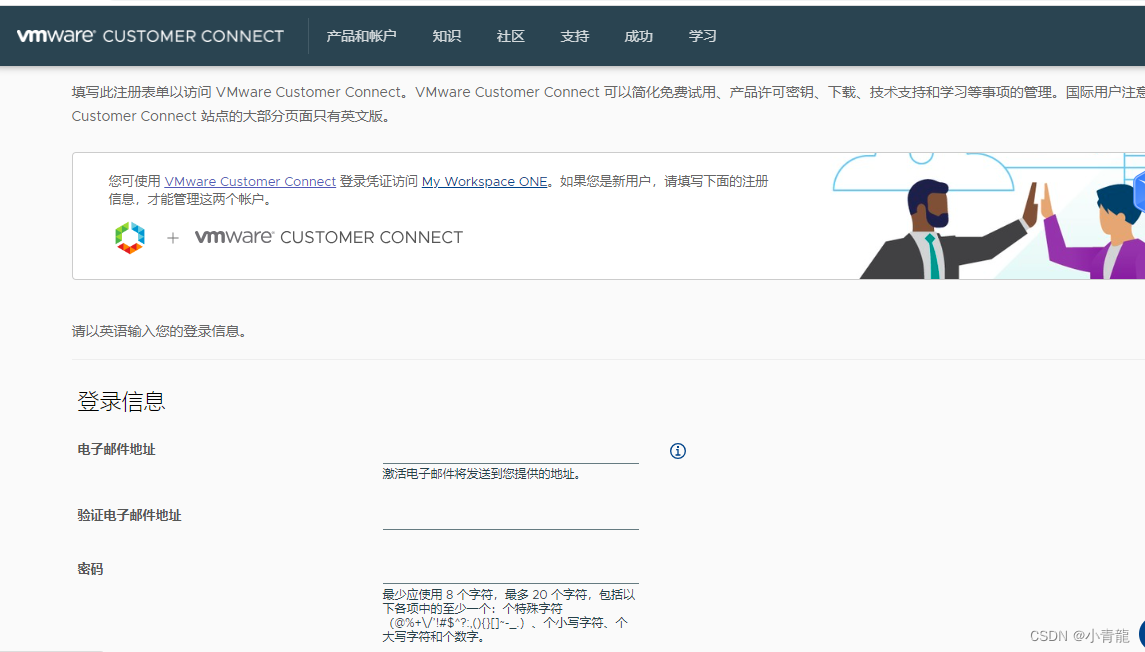
Task: Click the Workspace ONE hexagon logo icon
Action: [x=130, y=237]
